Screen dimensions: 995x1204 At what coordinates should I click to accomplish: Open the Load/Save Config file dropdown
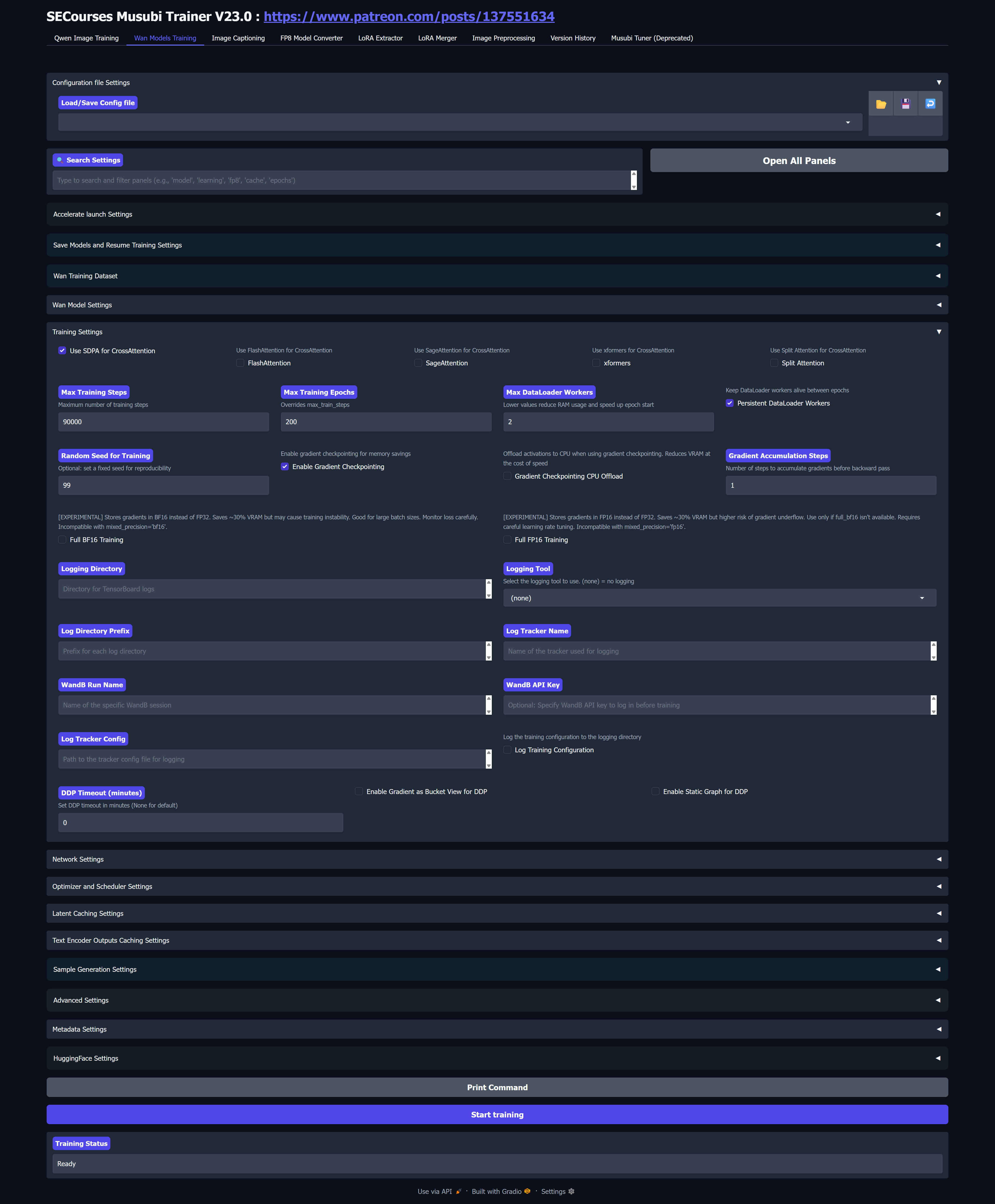[x=459, y=122]
